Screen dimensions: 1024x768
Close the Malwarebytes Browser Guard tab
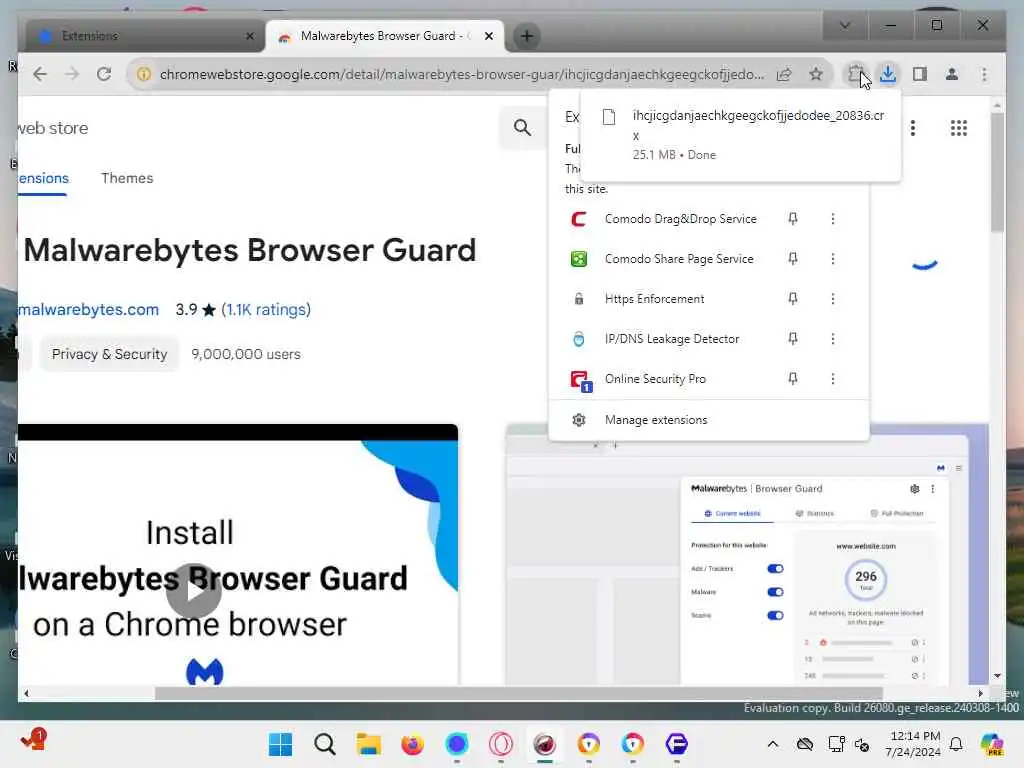coord(488,36)
